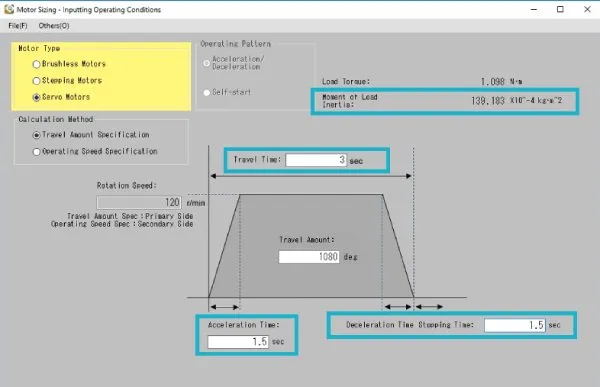Click the Motor Type group label
The width and height of the screenshot is (600, 387).
pyautogui.click(x=39, y=48)
